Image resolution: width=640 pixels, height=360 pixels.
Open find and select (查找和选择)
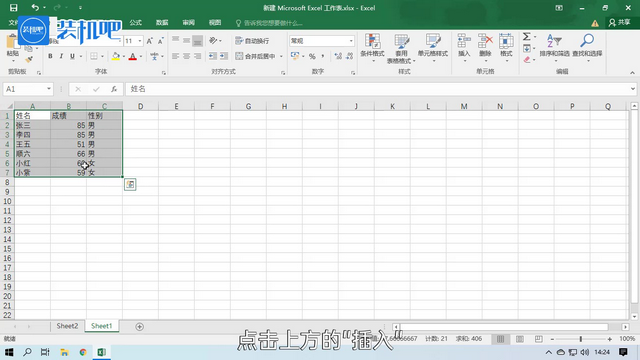(x=587, y=47)
